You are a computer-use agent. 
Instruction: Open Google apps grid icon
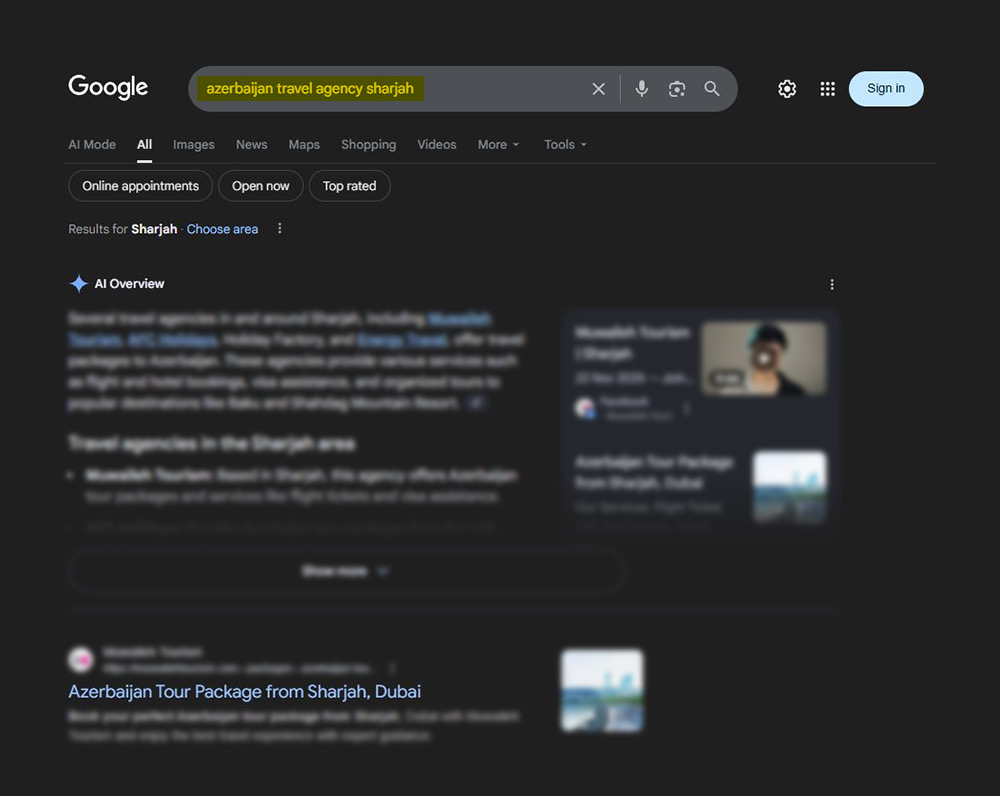click(827, 89)
